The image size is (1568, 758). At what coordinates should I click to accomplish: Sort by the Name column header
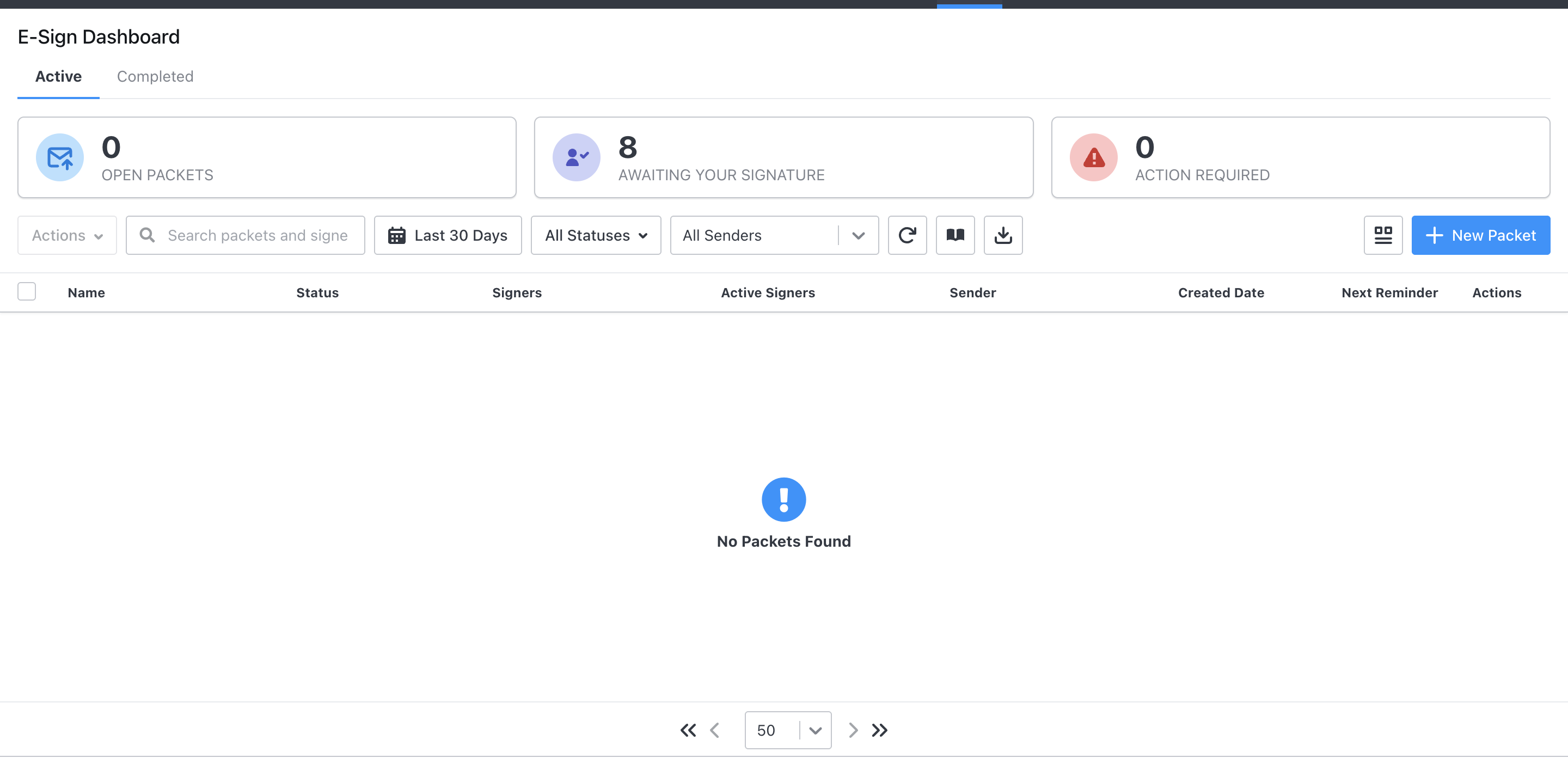pyautogui.click(x=87, y=293)
